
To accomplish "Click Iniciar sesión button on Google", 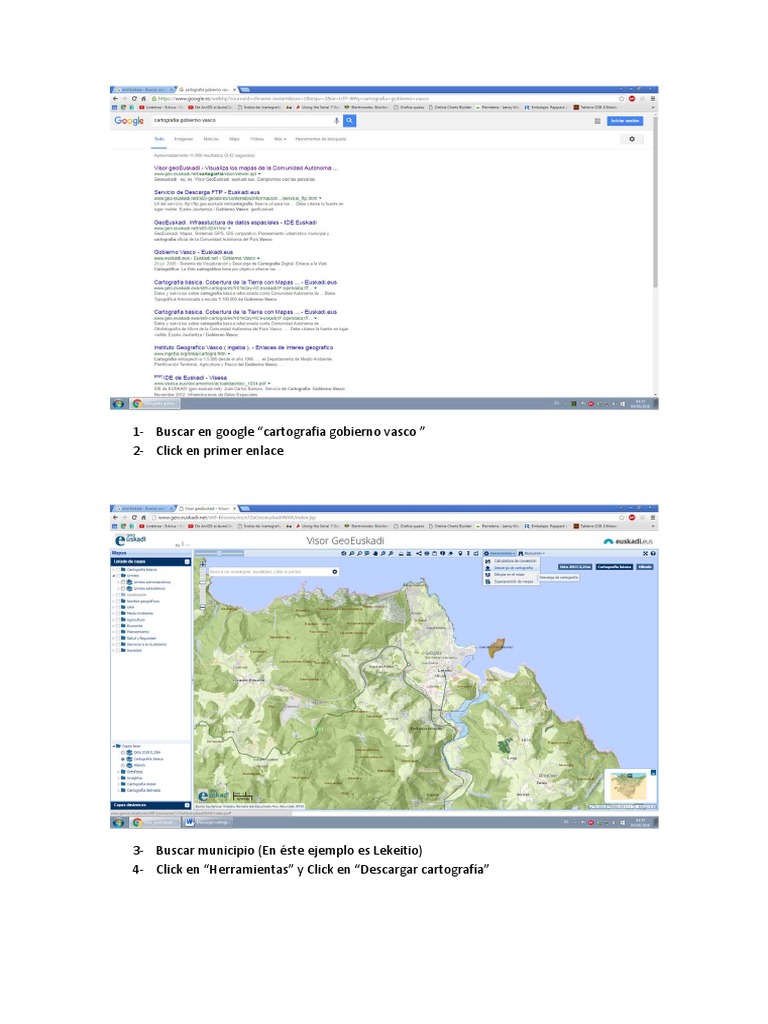I will [625, 121].
